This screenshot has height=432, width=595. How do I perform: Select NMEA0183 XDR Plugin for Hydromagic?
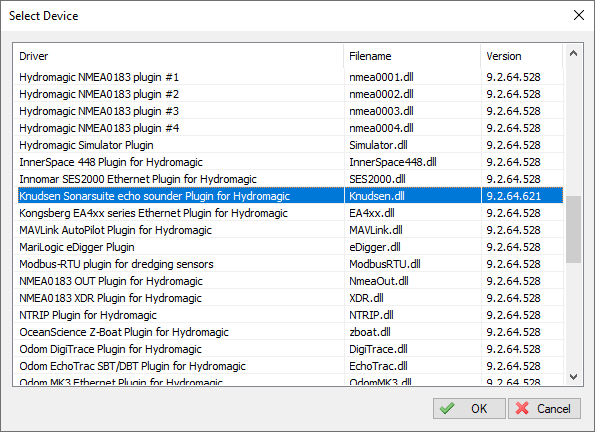[291, 298]
